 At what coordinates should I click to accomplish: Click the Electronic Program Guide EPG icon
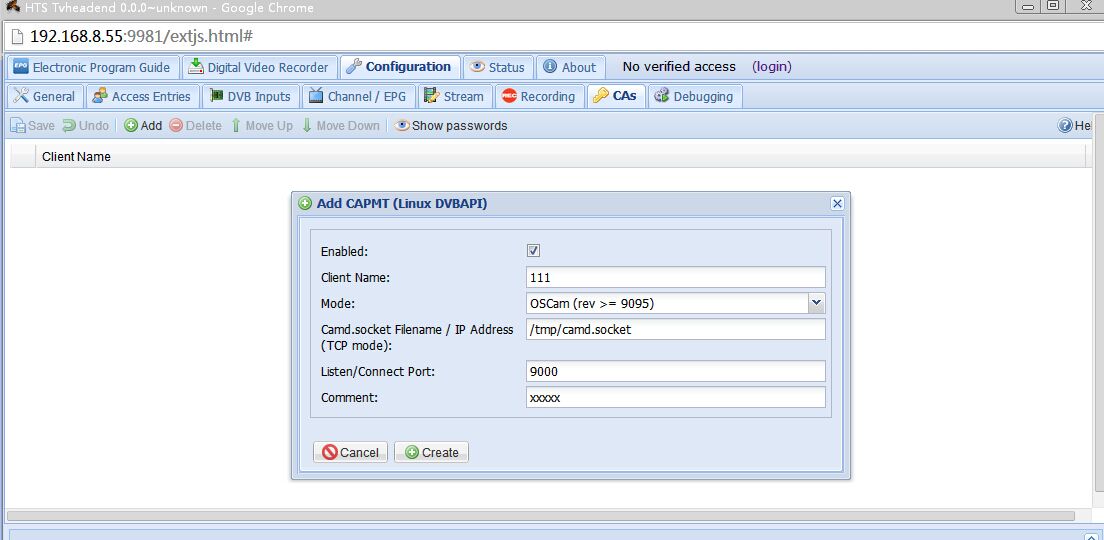[21, 68]
